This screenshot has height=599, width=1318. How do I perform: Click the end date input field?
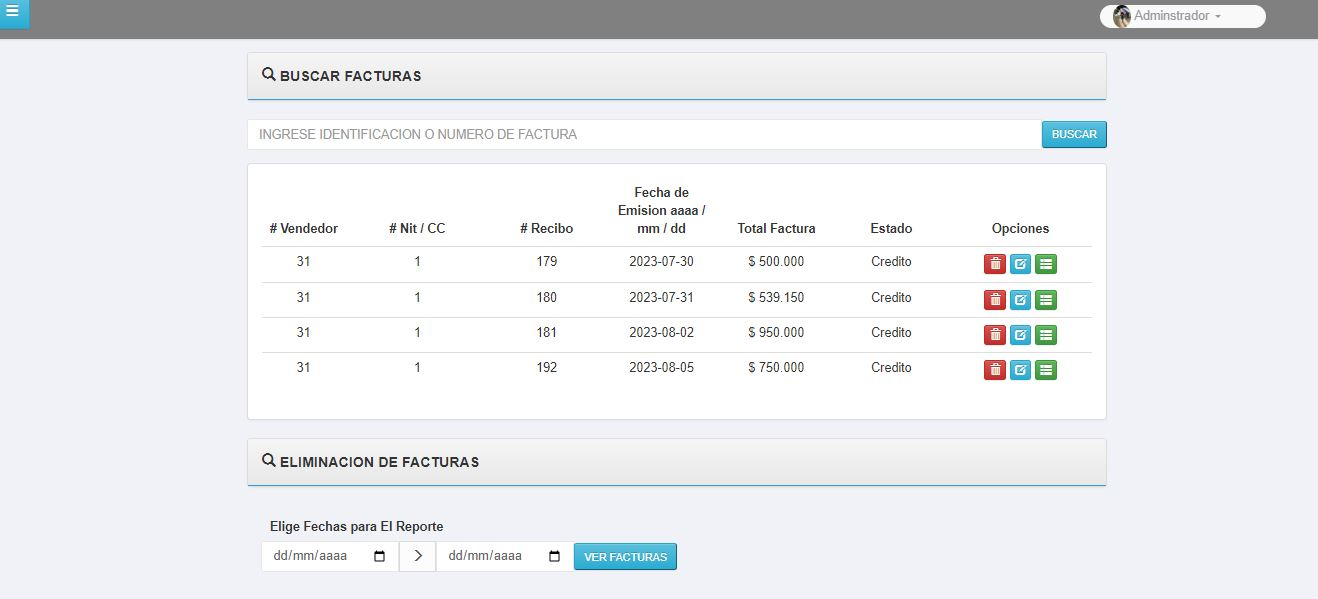(490, 557)
